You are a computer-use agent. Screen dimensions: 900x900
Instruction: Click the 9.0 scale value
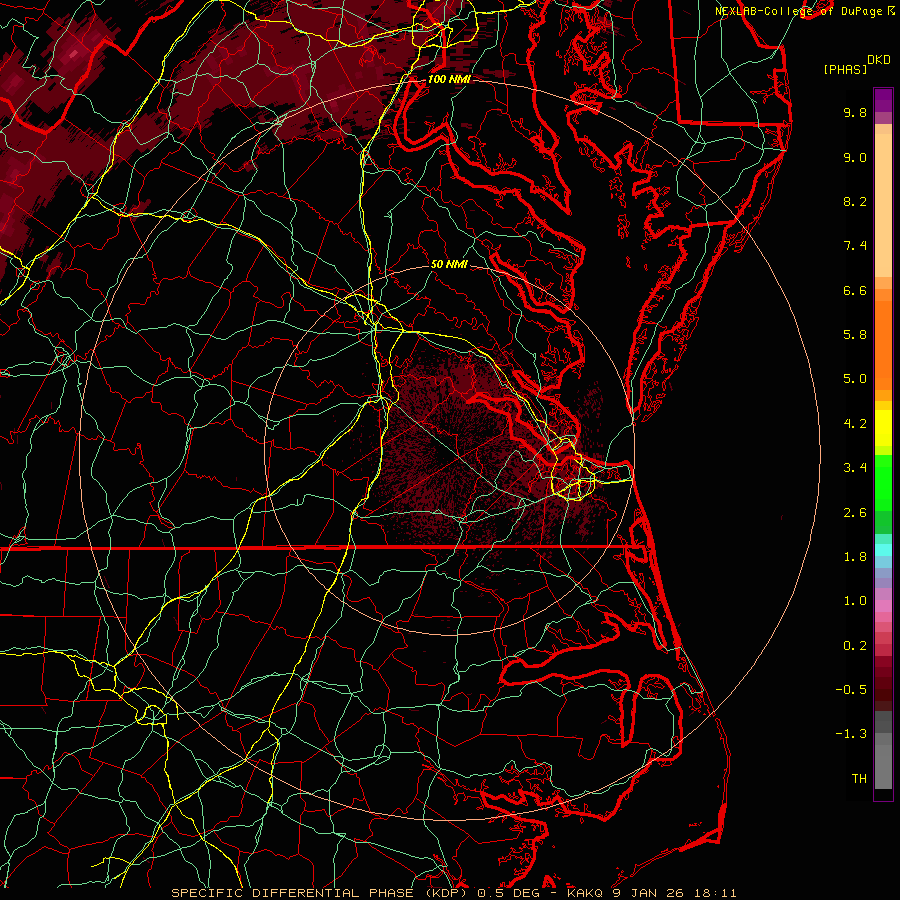(855, 157)
